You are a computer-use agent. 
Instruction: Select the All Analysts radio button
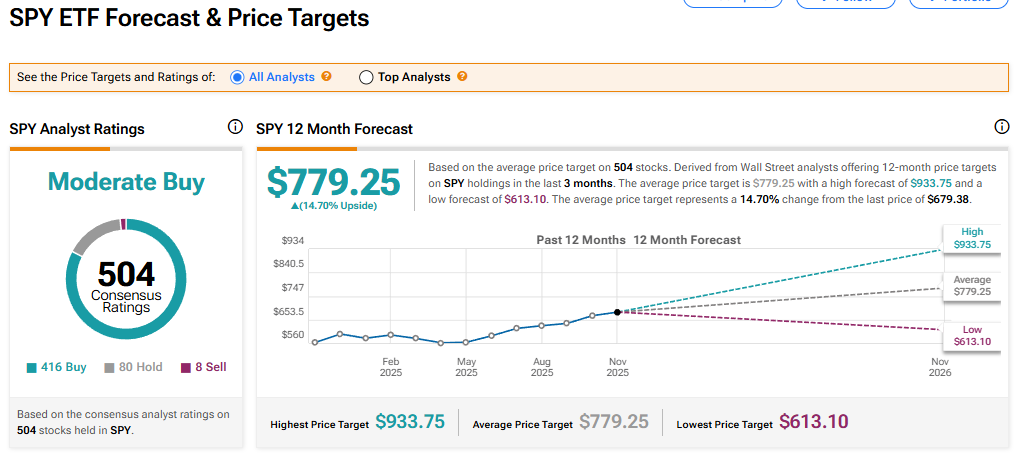(x=237, y=77)
